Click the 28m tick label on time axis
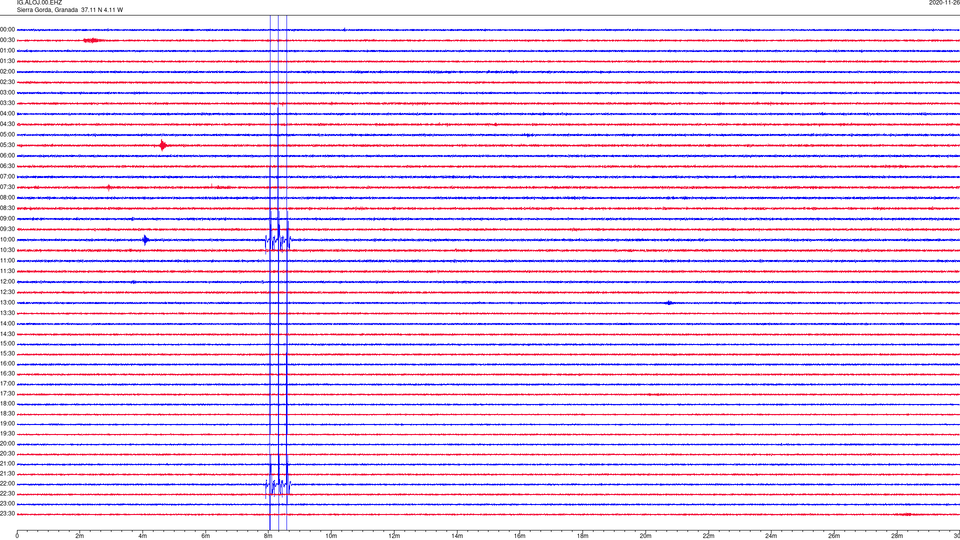 click(x=897, y=536)
